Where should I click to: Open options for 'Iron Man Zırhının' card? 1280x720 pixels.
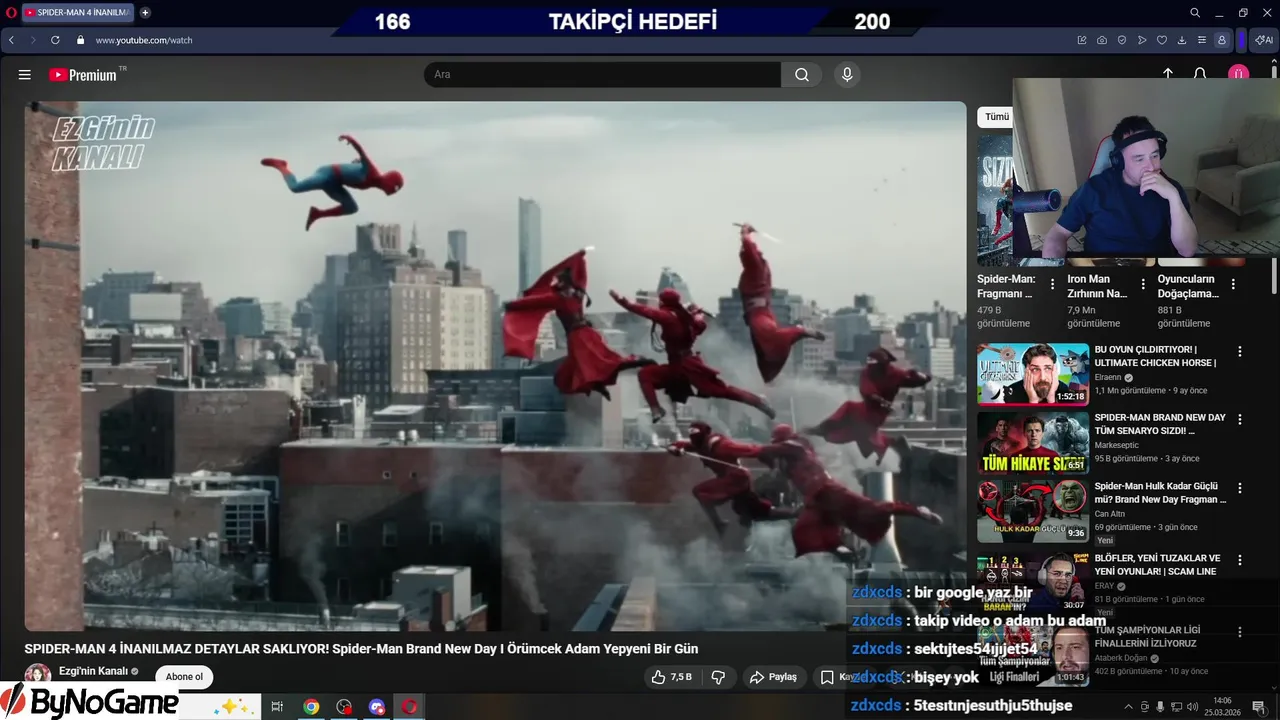(1143, 284)
